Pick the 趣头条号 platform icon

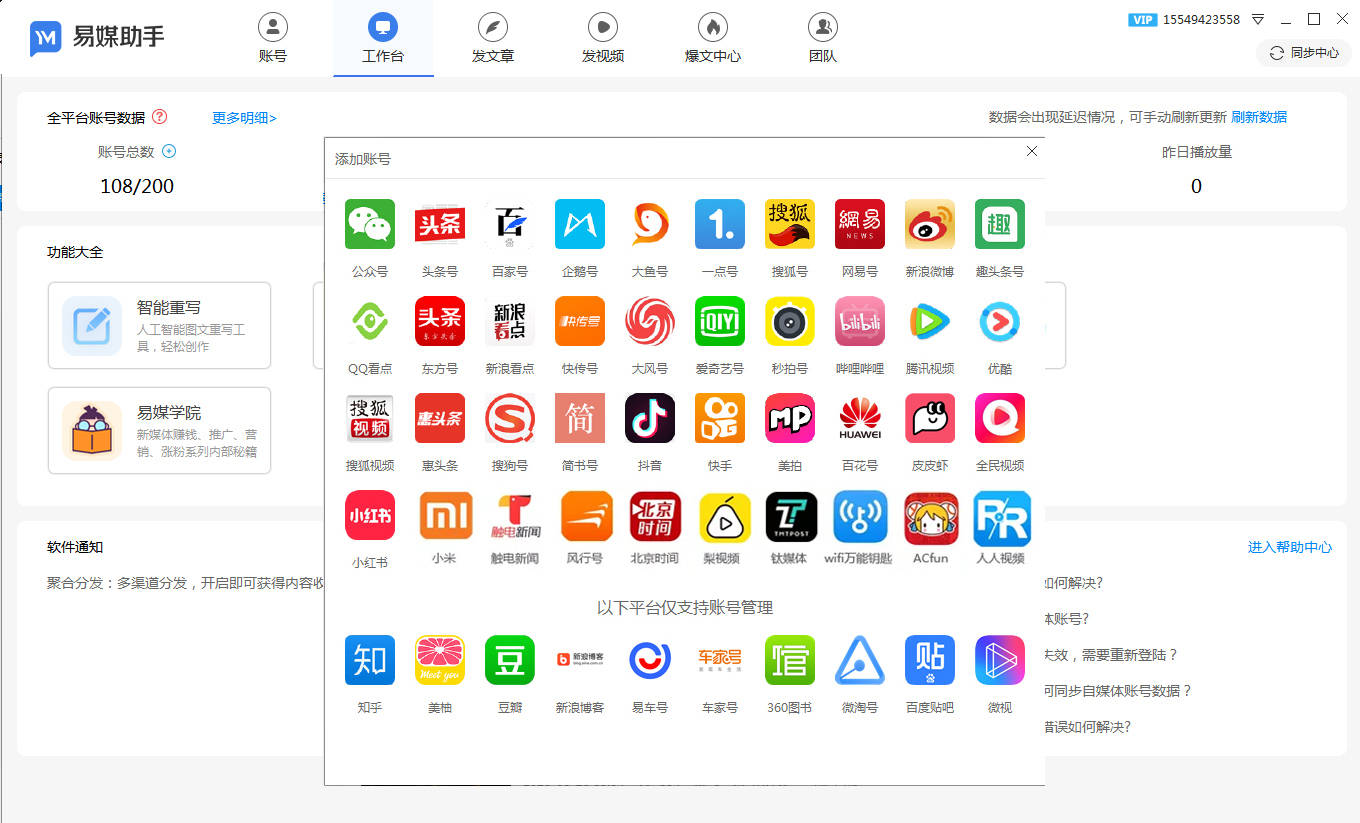tap(1000, 224)
